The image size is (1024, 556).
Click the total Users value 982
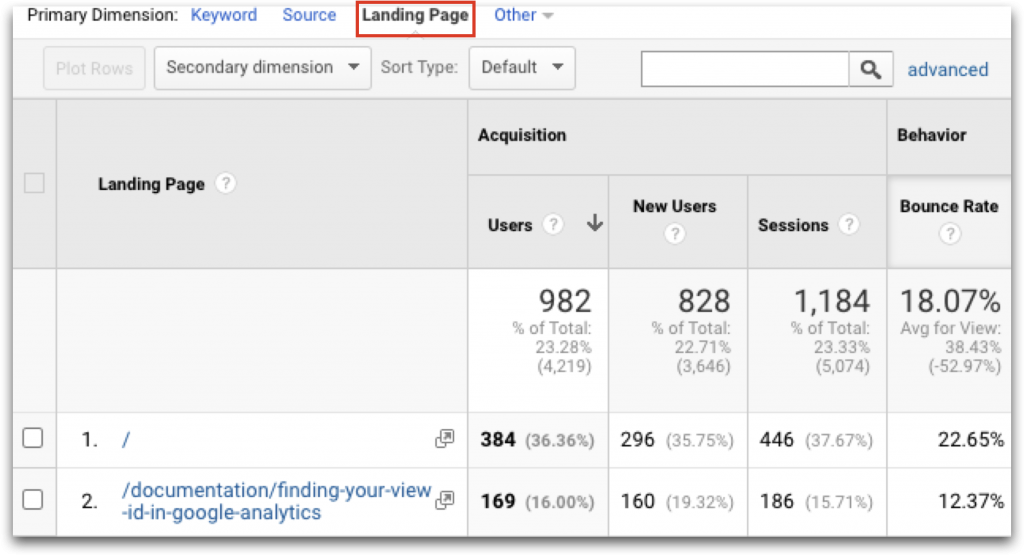coord(565,301)
